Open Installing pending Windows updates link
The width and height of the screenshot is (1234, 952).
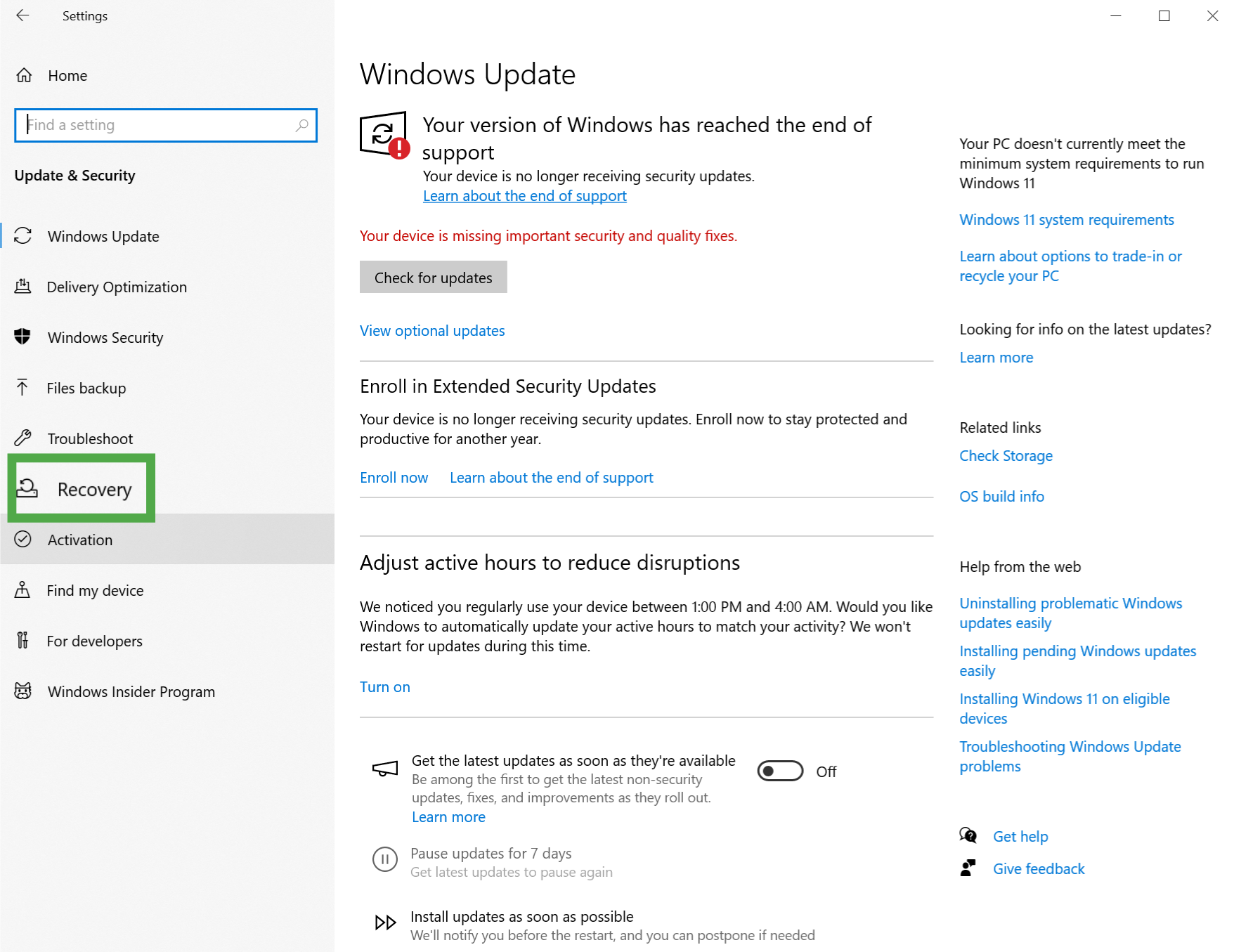click(1078, 661)
